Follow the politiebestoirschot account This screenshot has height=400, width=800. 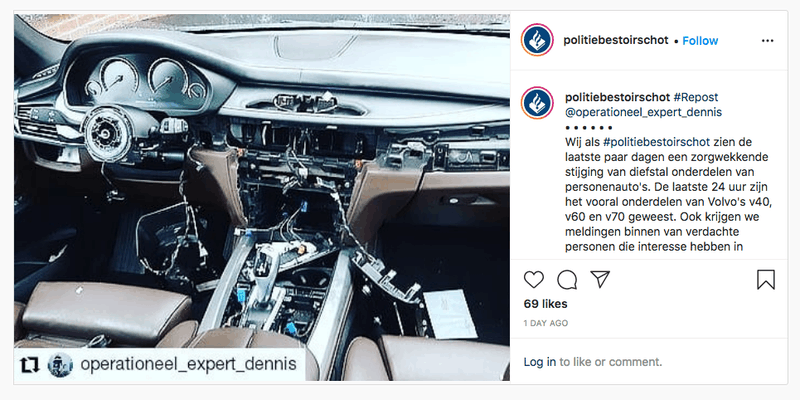700,41
